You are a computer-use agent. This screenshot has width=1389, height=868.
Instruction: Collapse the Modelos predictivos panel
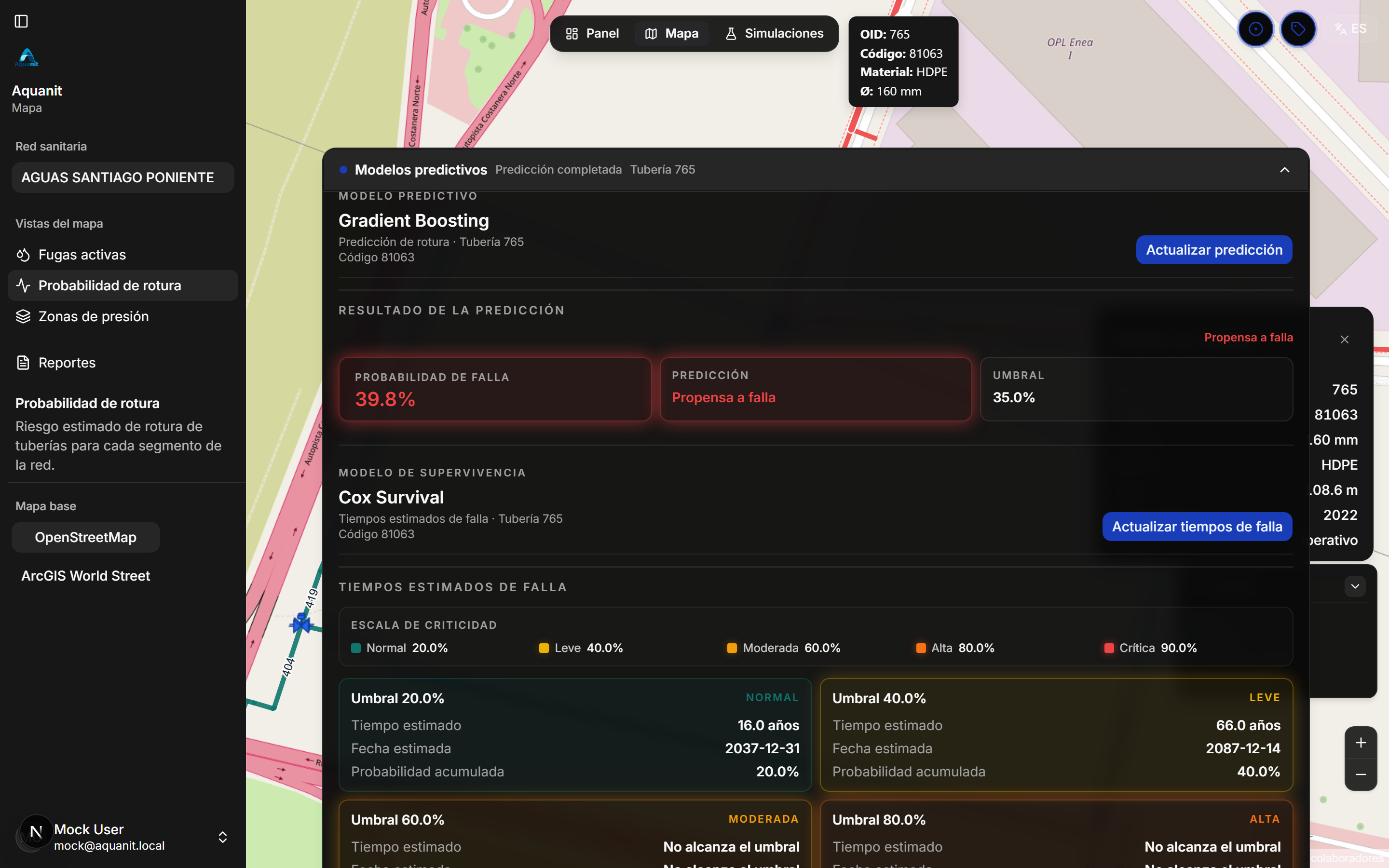(1284, 170)
